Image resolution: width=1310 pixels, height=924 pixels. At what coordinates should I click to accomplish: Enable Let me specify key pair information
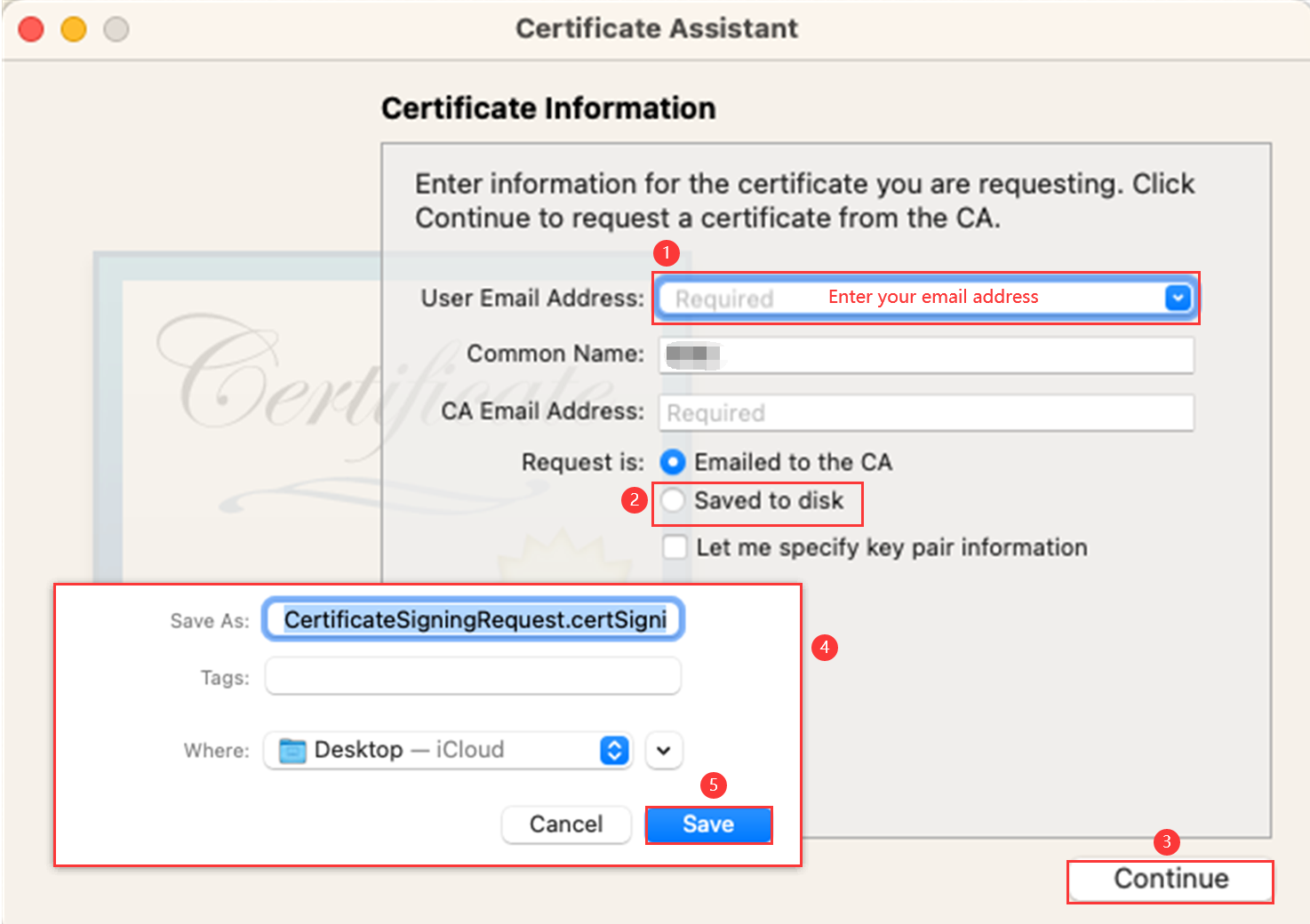click(x=675, y=547)
